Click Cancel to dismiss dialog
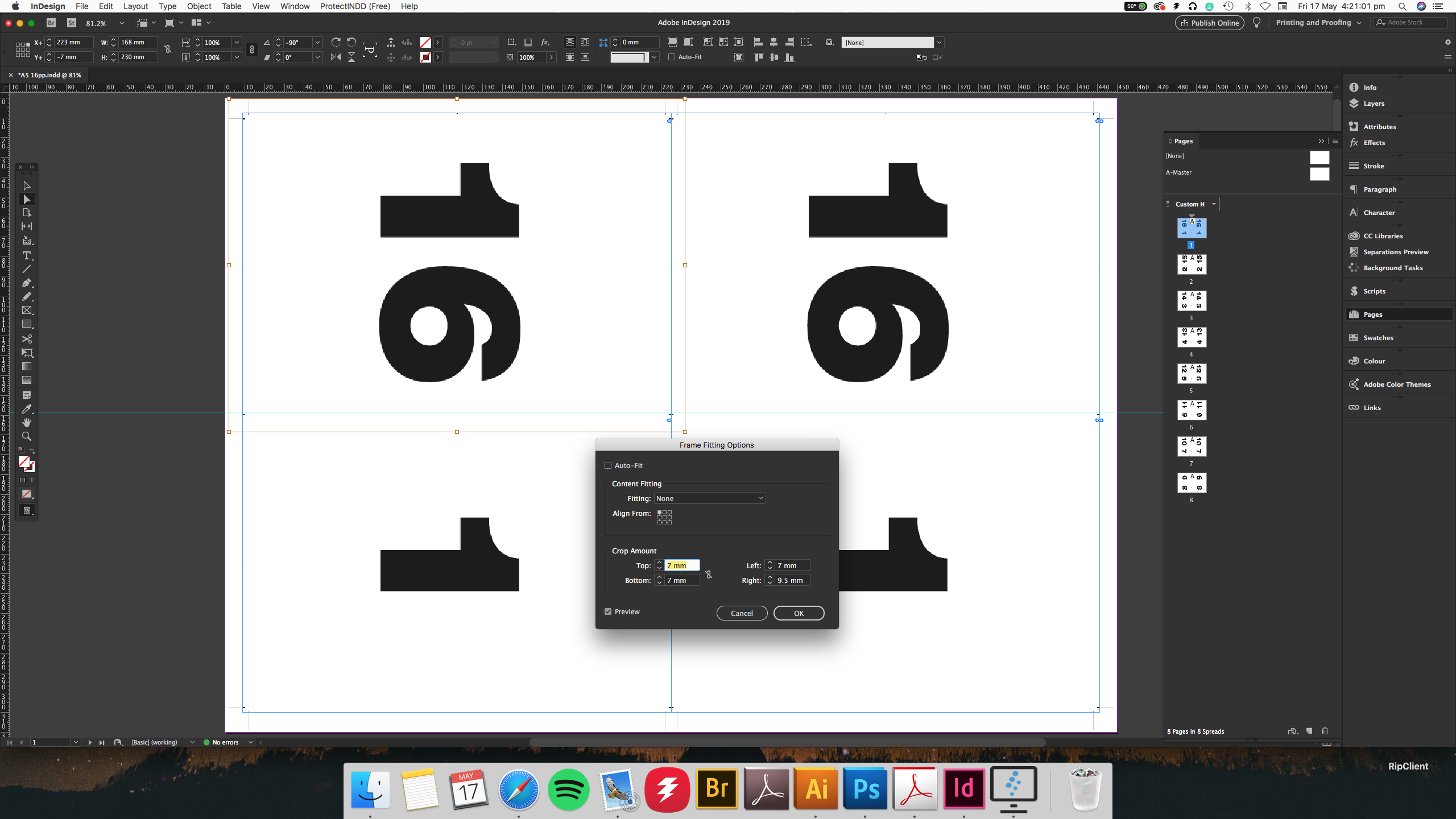Screen dimensions: 1456x819 coord(740,612)
